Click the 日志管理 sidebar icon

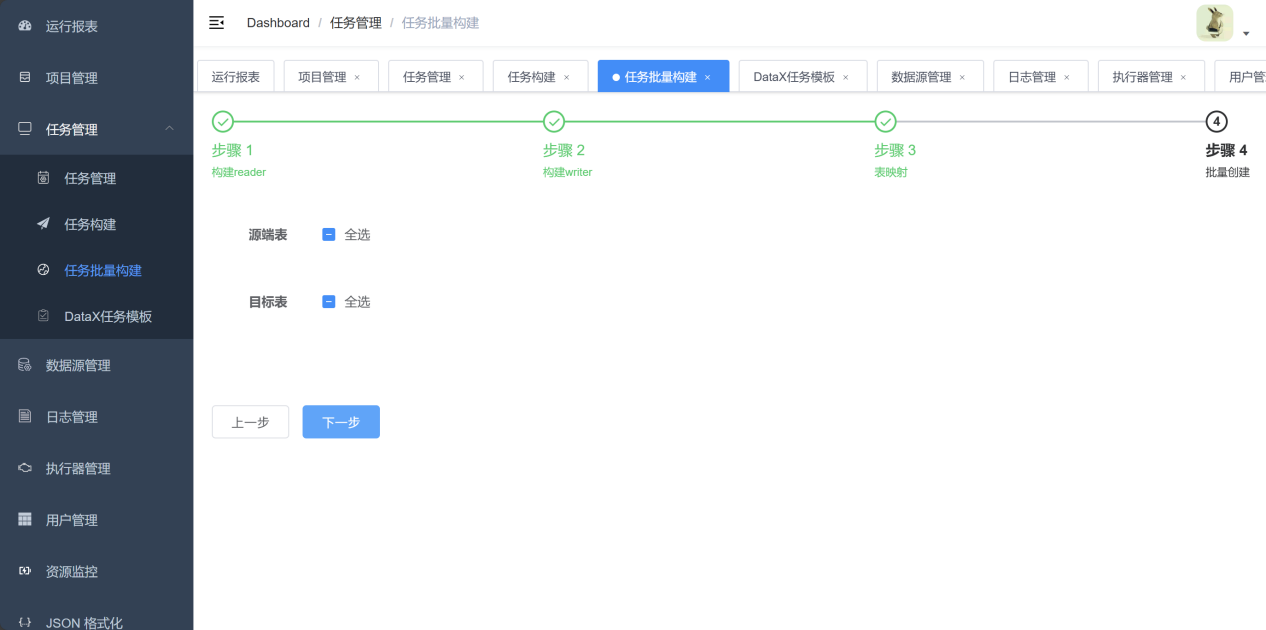(25, 416)
